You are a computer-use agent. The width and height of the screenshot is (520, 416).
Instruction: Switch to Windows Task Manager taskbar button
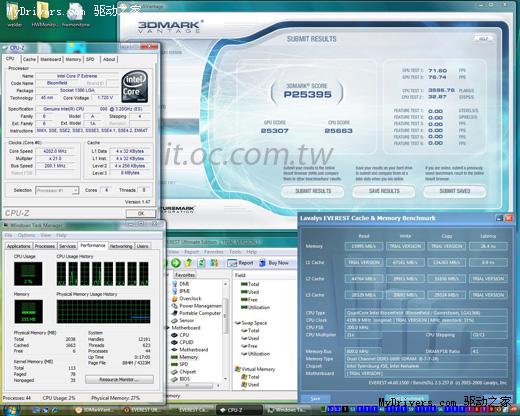pos(286,410)
